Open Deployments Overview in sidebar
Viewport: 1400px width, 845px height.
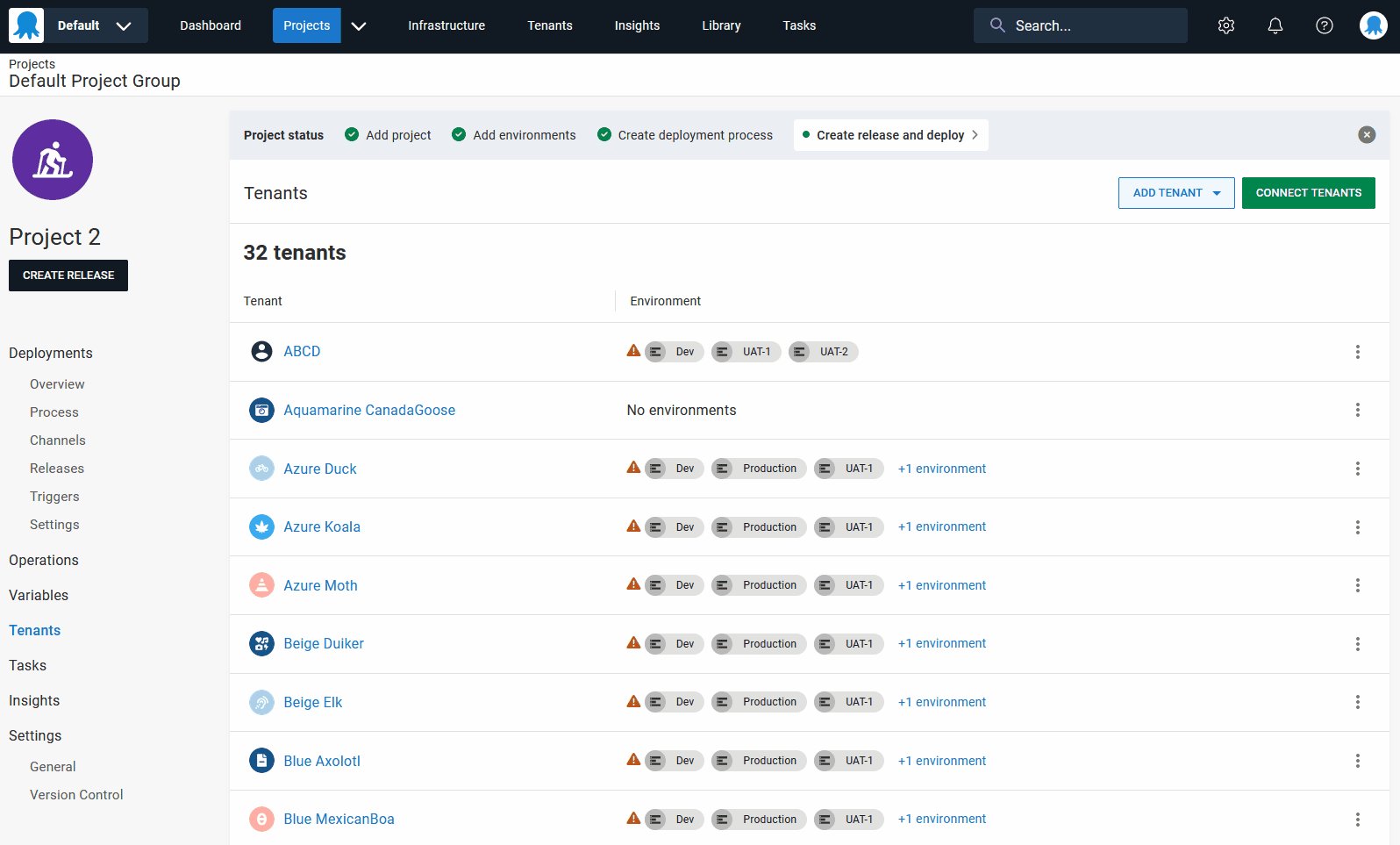pos(57,384)
